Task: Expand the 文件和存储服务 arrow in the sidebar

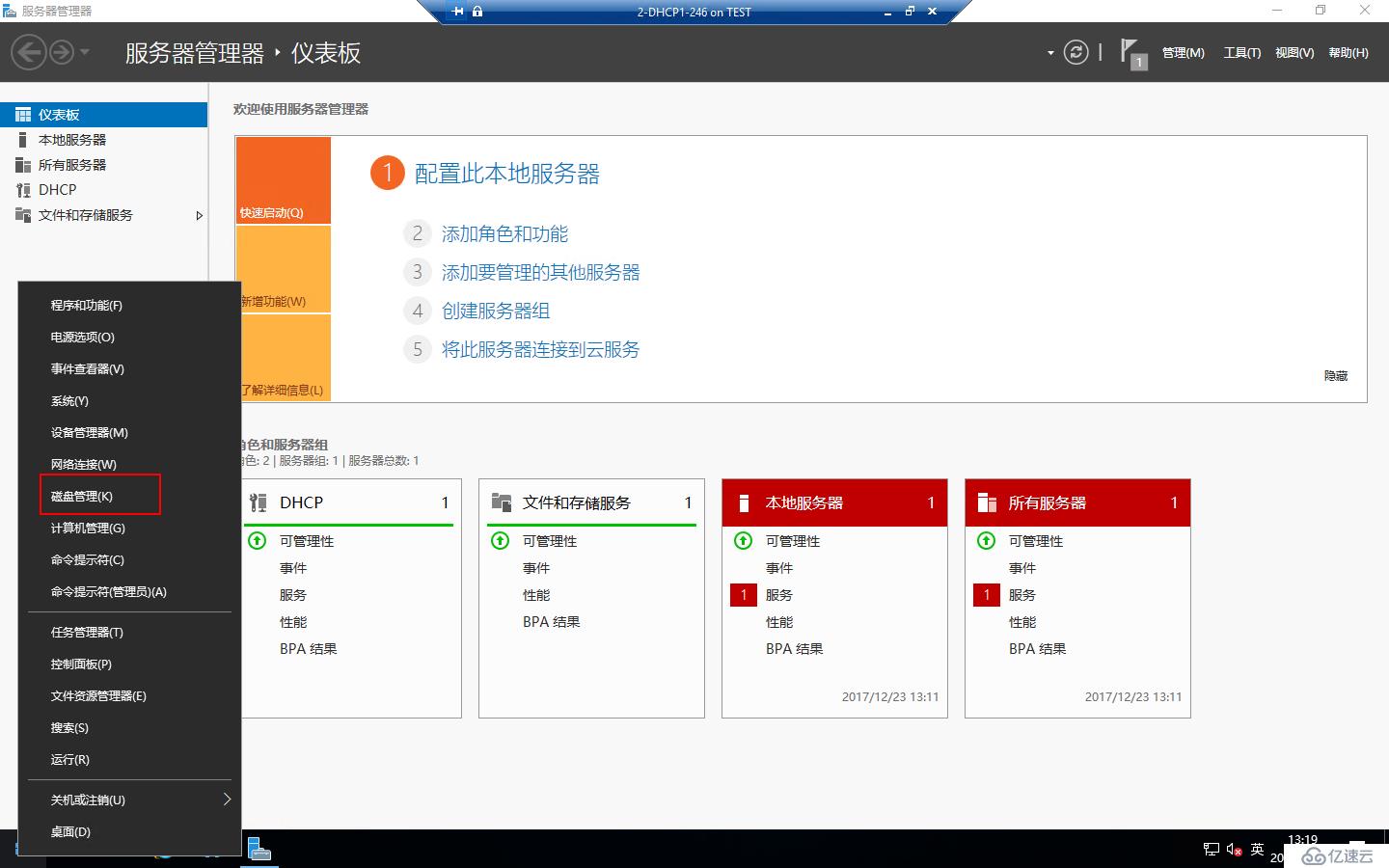Action: click(x=199, y=215)
